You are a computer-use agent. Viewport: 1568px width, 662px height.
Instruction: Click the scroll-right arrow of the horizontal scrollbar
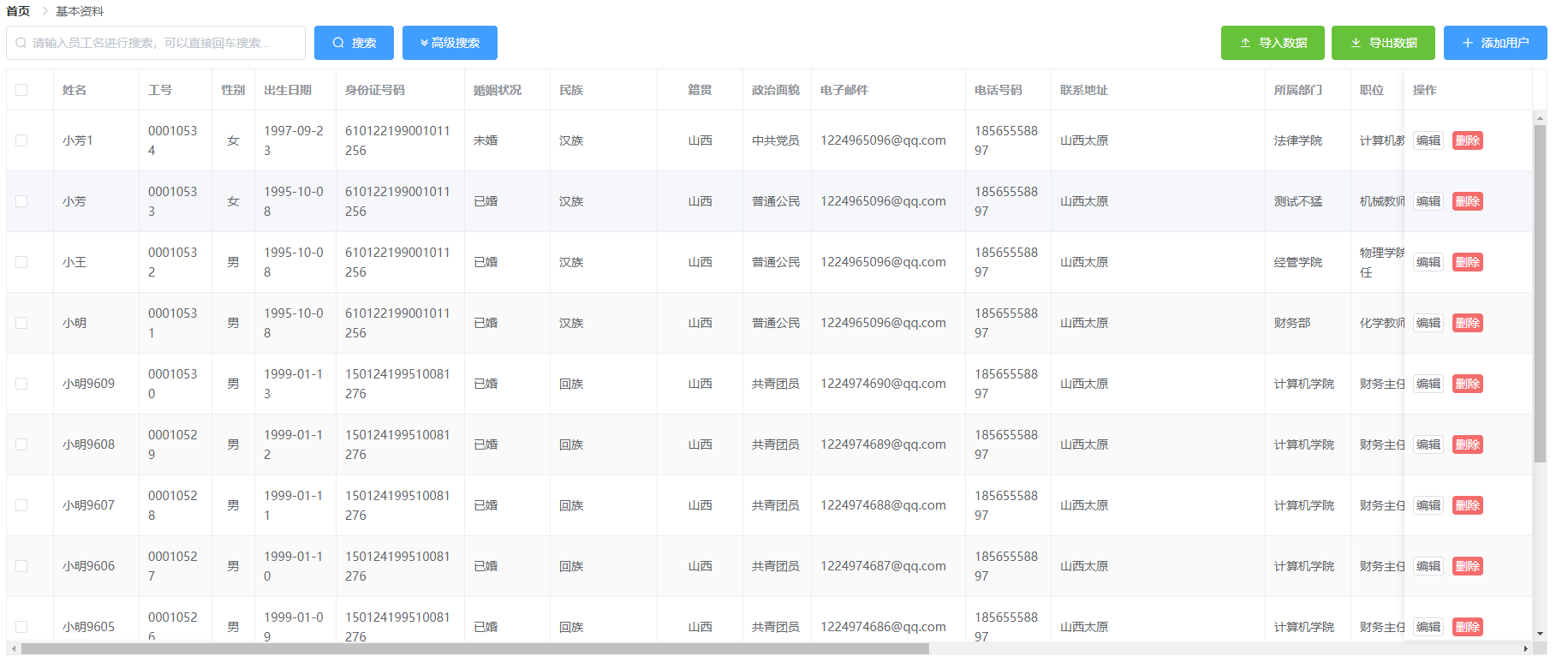1526,649
